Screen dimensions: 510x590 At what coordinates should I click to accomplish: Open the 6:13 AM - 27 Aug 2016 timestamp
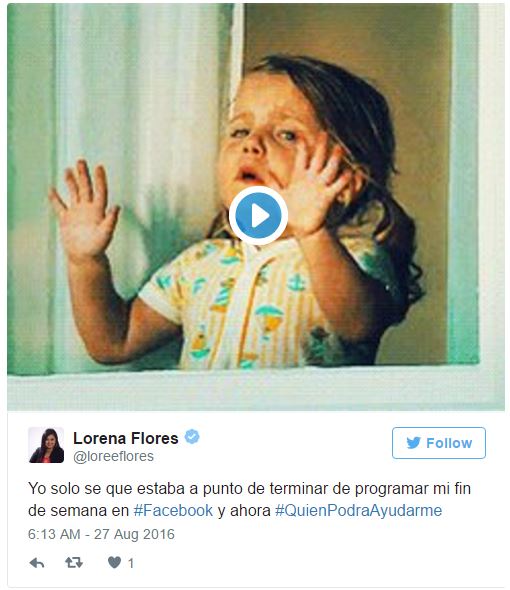tap(101, 534)
